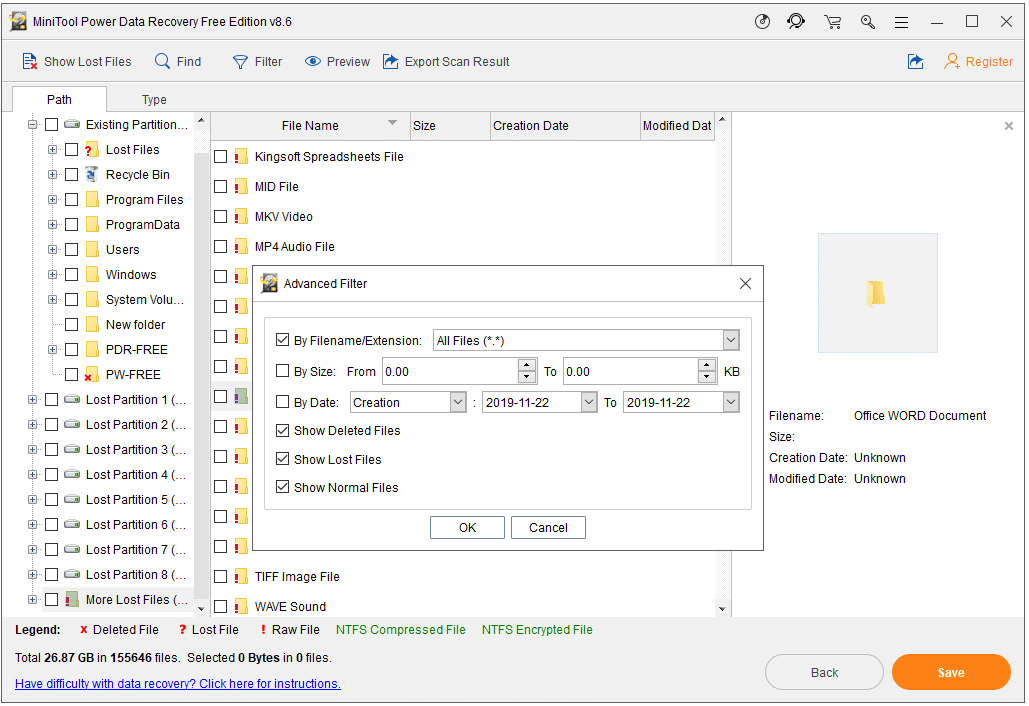Select the Preview toolbar icon
Screen dimensions: 1029x706
336,61
